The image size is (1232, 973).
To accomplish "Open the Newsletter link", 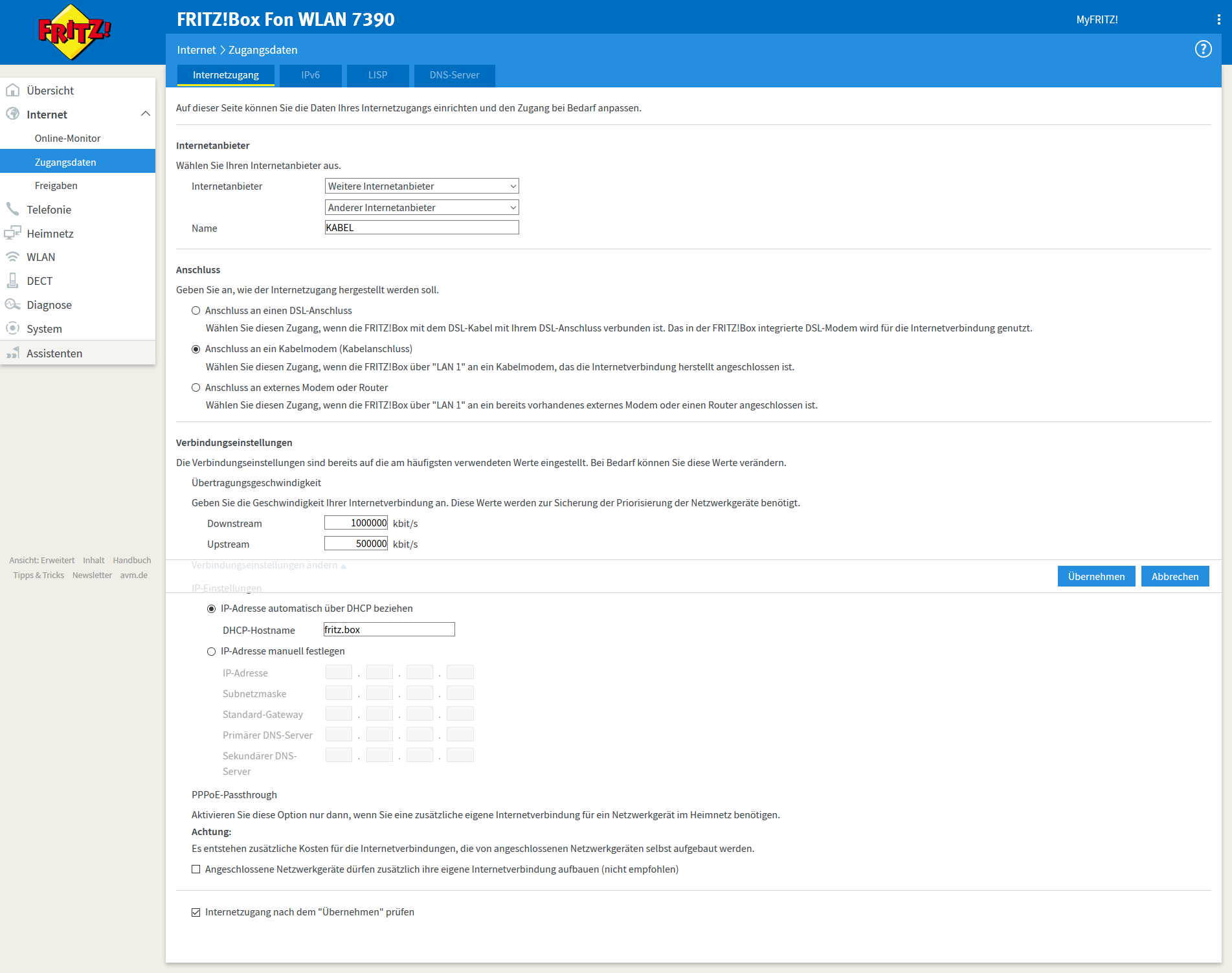I will [92, 576].
